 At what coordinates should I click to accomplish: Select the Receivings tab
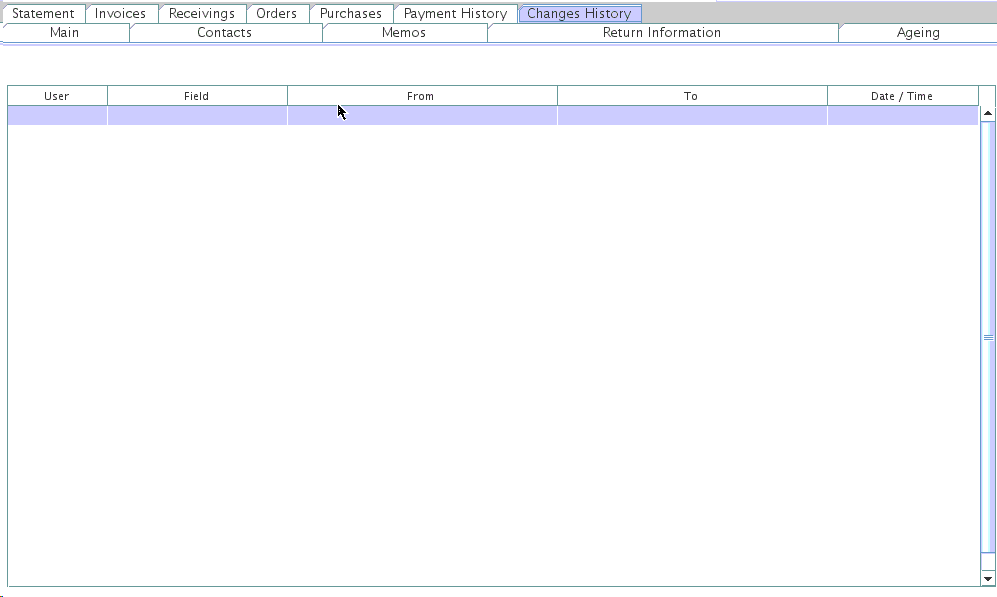pos(201,14)
